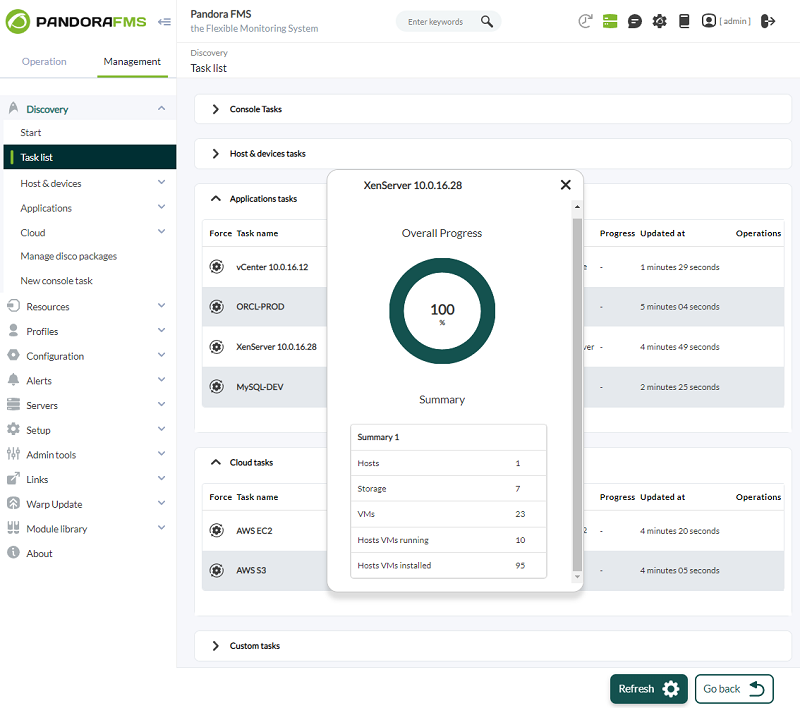Click the auto-refresh clock icon in header
This screenshot has height=708, width=800.
585,21
